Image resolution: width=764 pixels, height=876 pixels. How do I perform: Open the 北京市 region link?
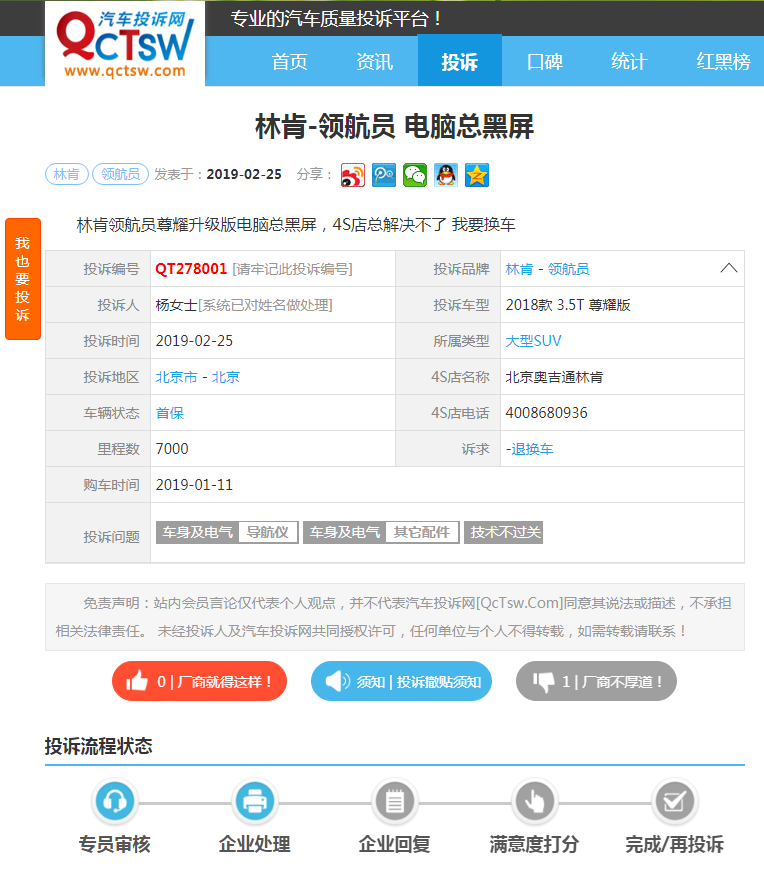point(176,377)
